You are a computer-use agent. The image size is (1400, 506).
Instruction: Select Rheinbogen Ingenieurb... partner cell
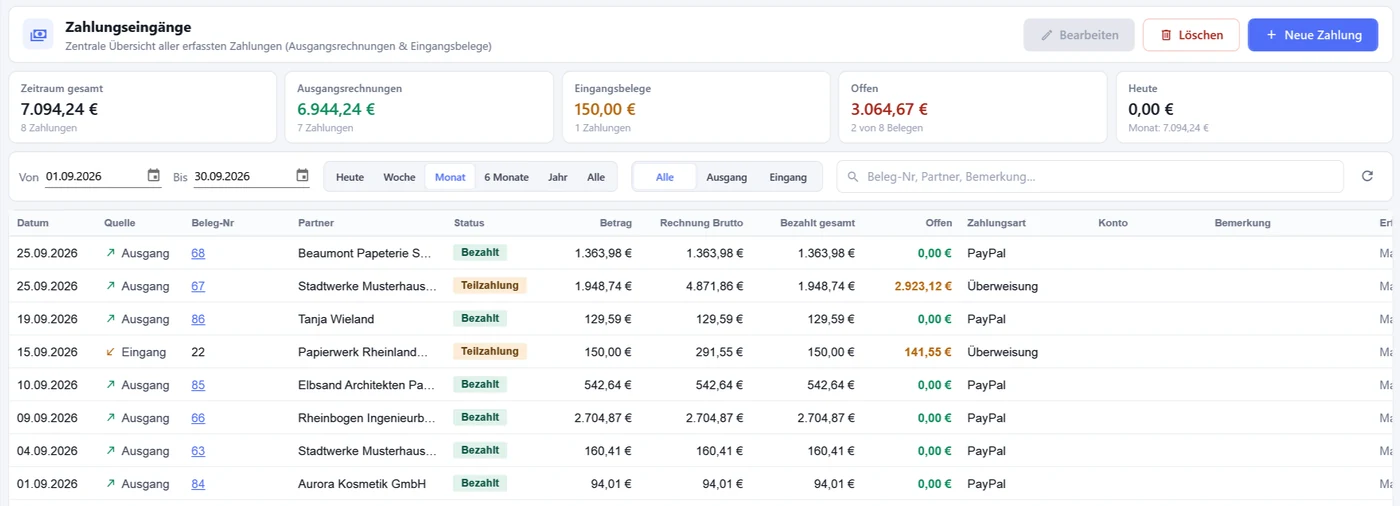point(367,418)
